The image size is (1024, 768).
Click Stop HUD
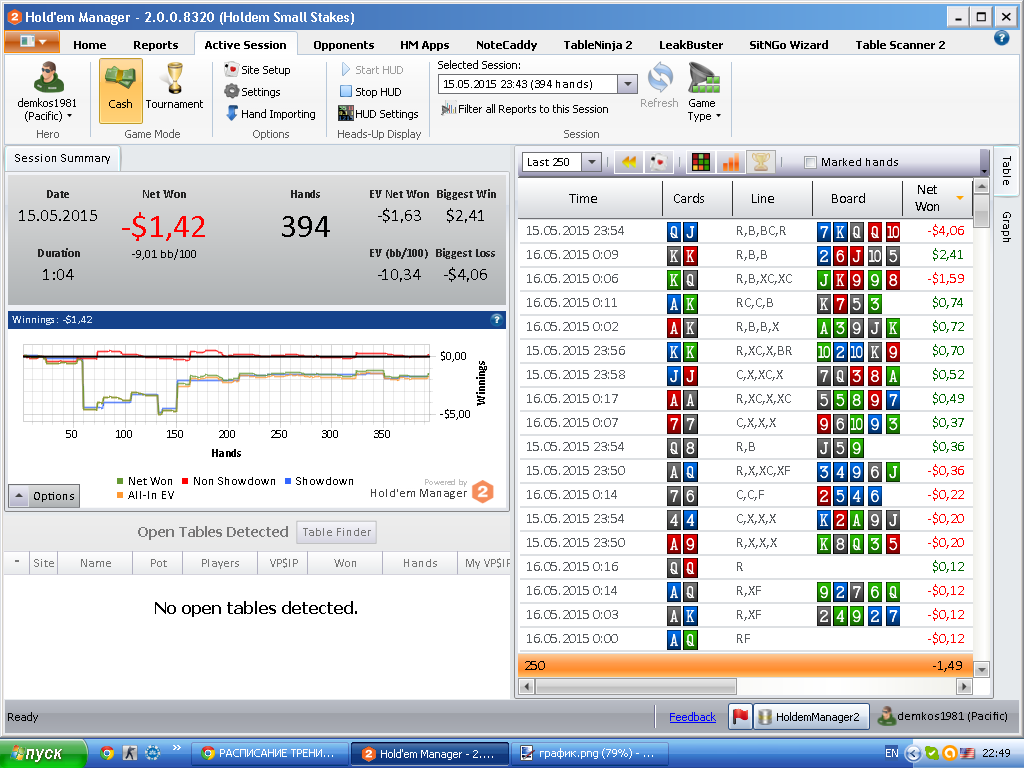370,92
